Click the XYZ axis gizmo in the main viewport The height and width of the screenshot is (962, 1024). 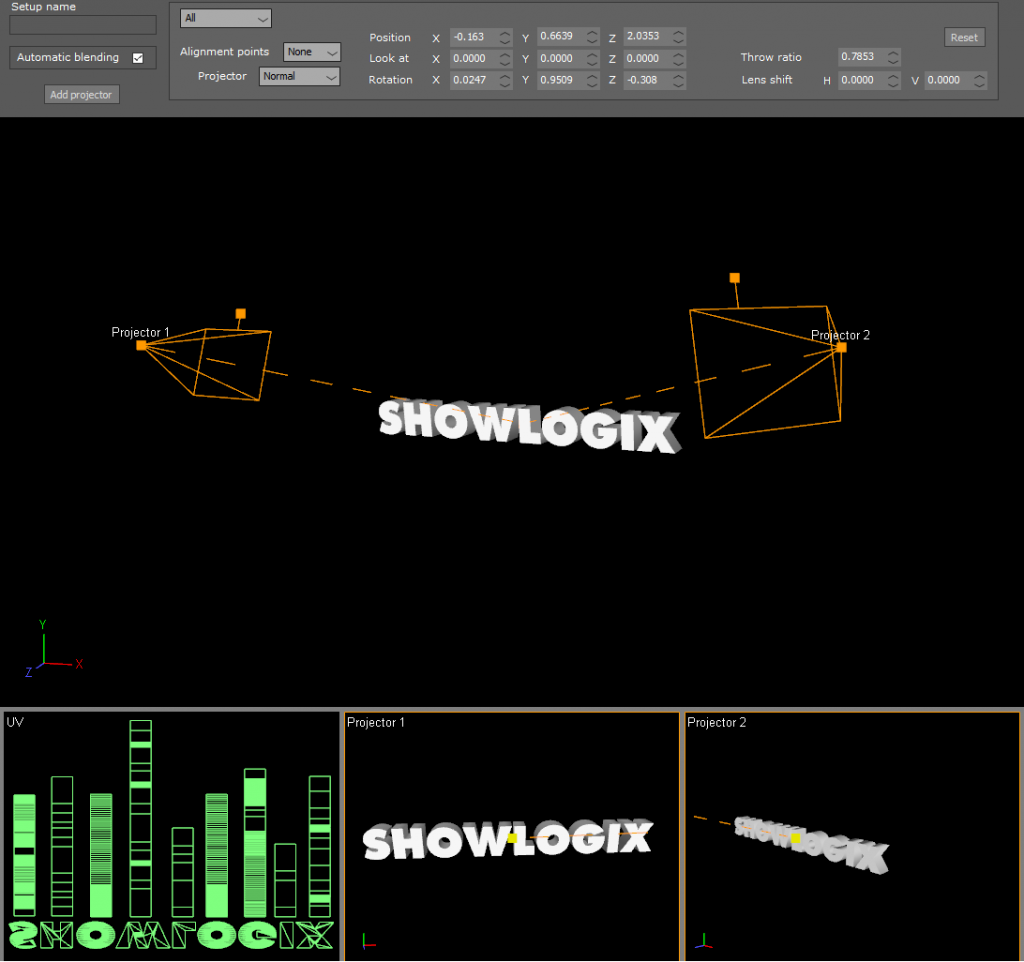point(52,651)
